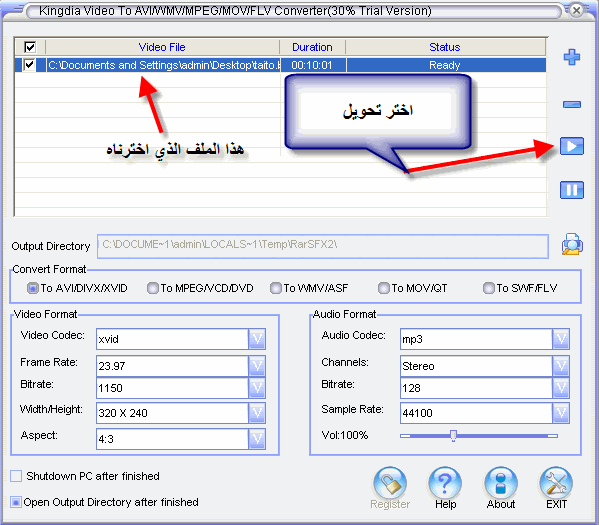This screenshot has width=599, height=525.
Task: Select To SWF/FLV format
Action: (x=489, y=288)
